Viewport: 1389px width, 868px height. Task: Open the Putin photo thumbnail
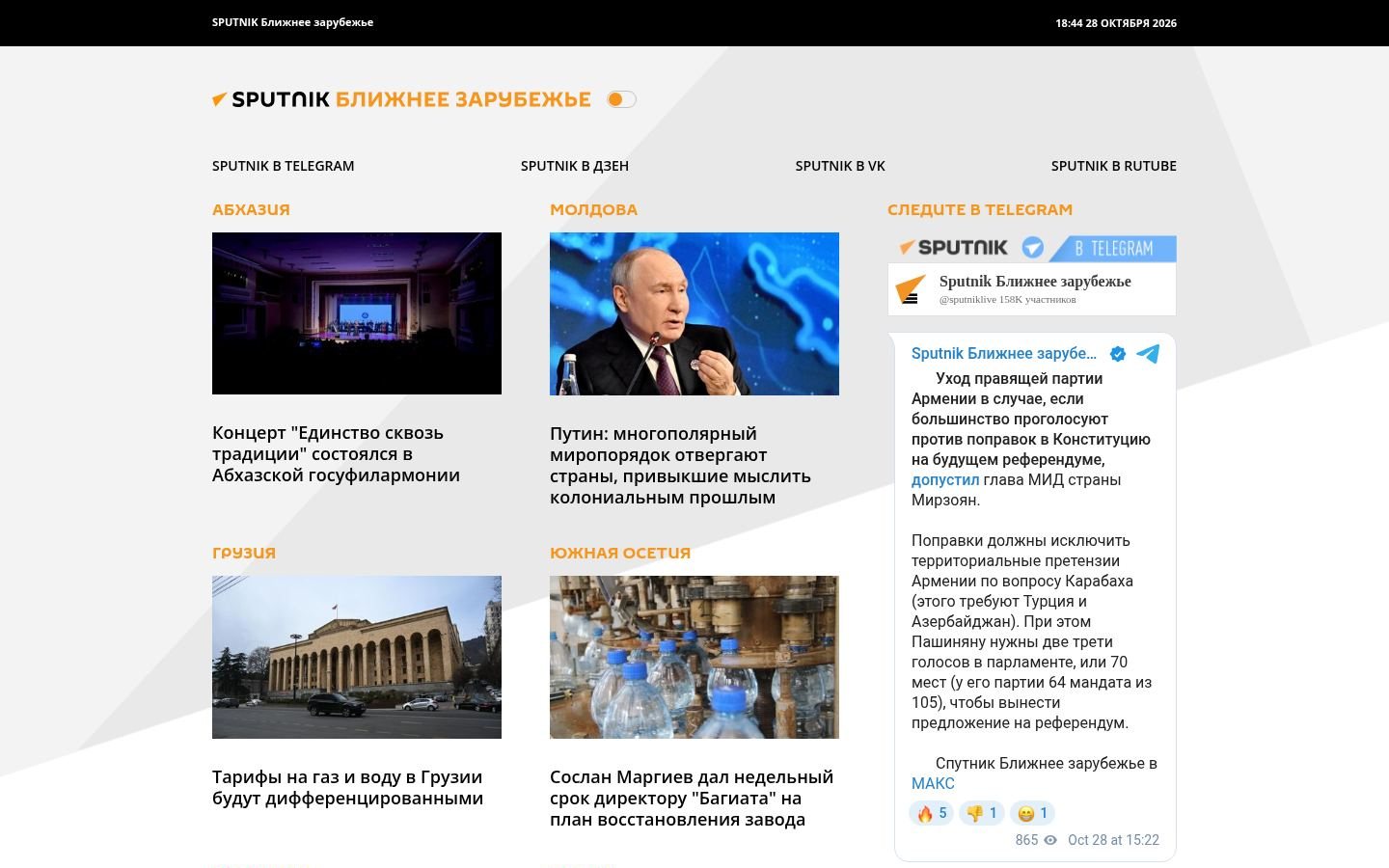(694, 313)
